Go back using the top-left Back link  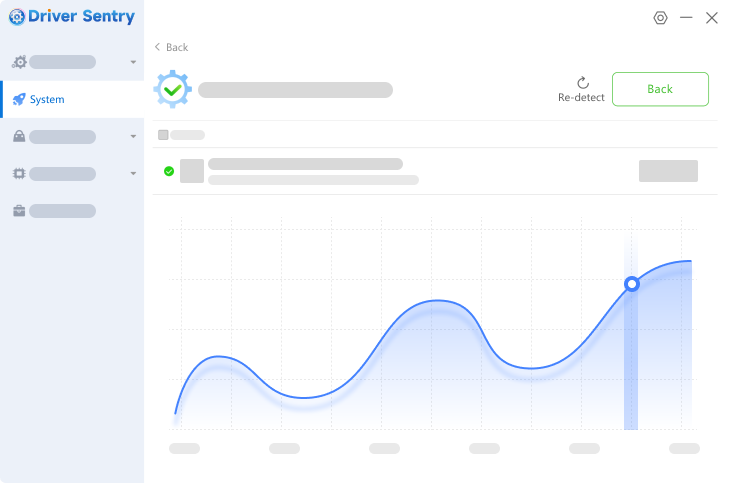[x=171, y=47]
